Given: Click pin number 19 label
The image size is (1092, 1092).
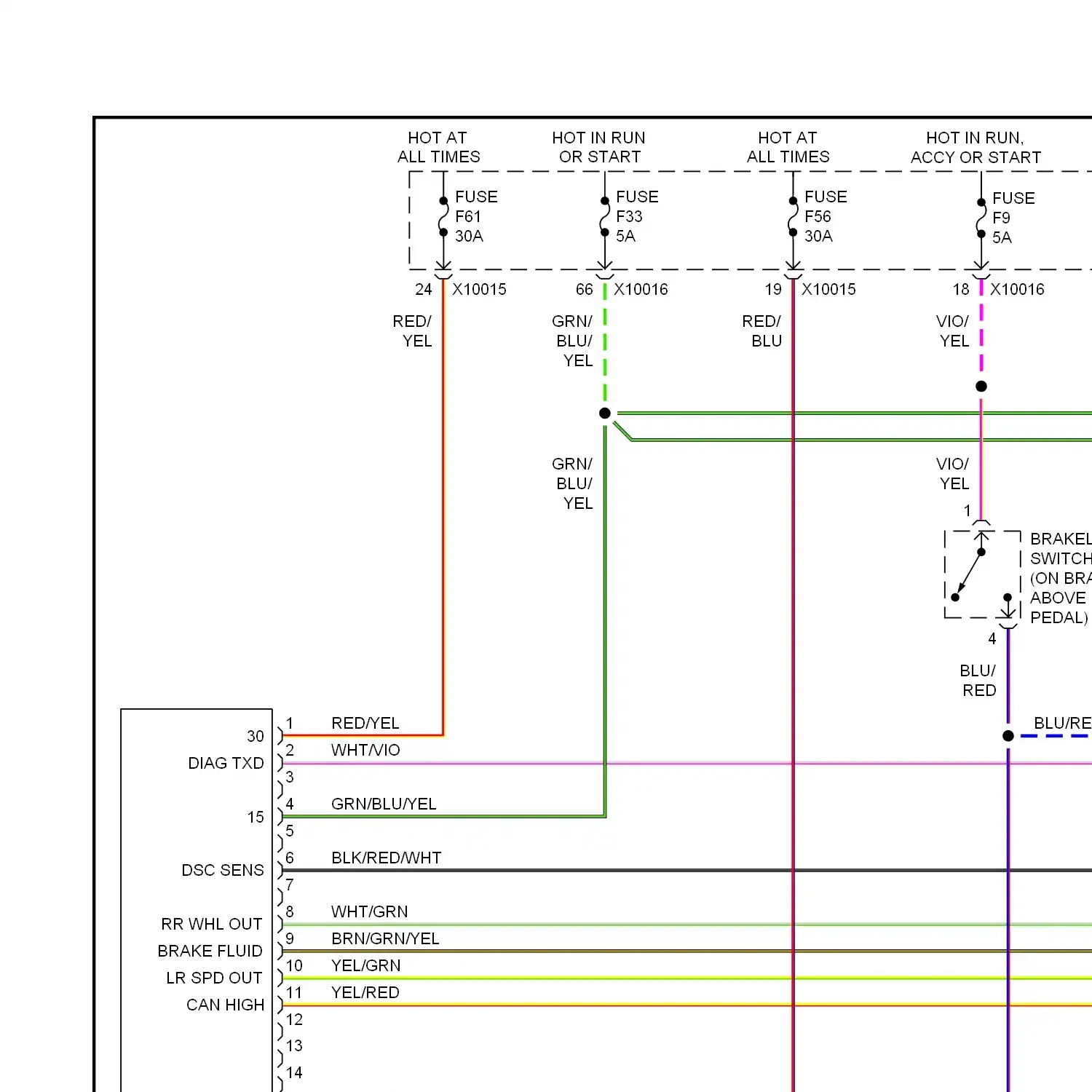Looking at the screenshot, I should pyautogui.click(x=773, y=289).
